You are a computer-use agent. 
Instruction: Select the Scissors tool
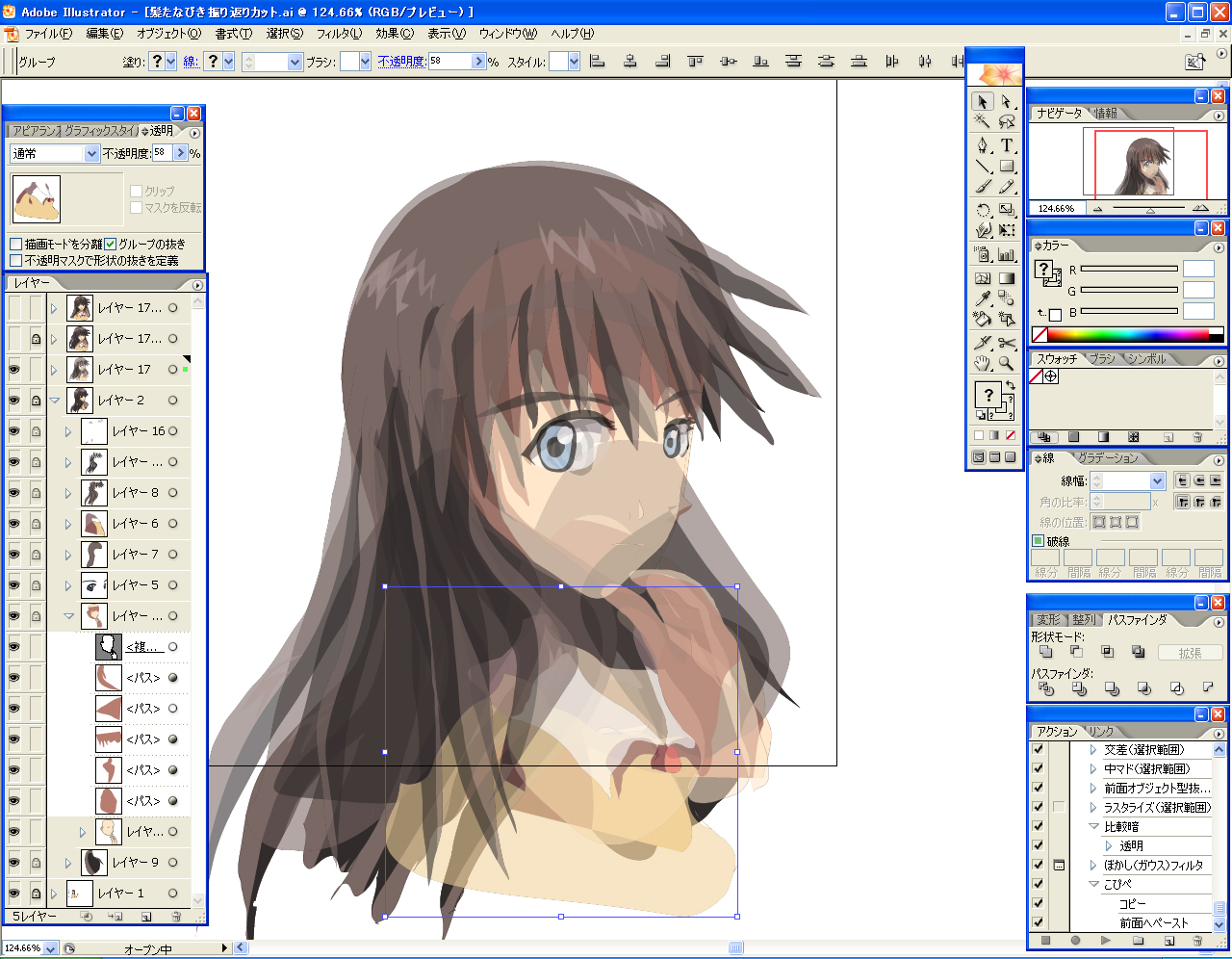[1007, 343]
